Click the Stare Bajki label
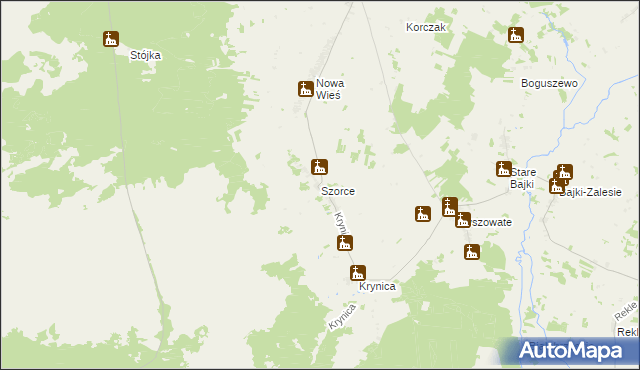The image size is (640, 370). coord(523,178)
